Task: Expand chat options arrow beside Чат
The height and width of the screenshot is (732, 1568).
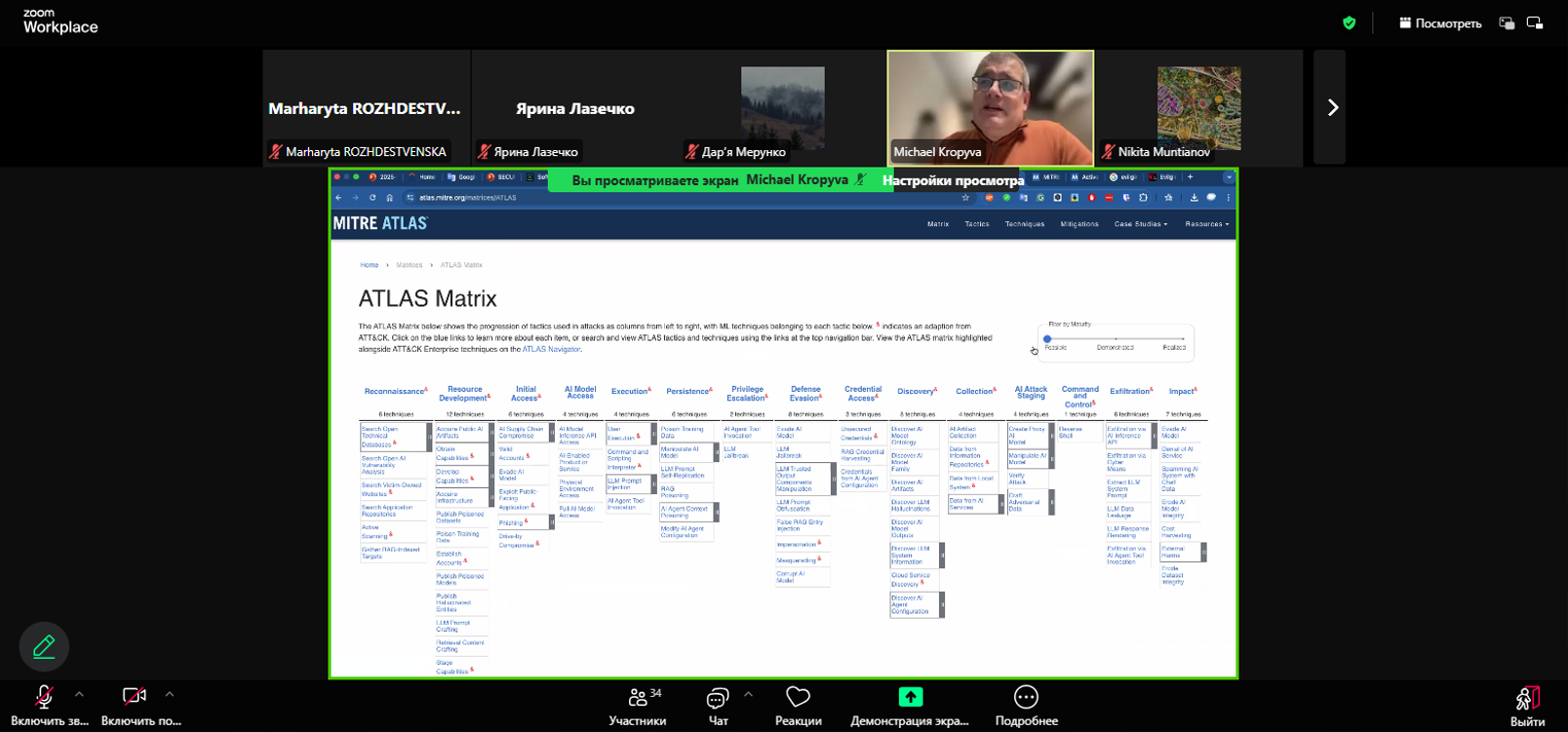Action: point(748,694)
